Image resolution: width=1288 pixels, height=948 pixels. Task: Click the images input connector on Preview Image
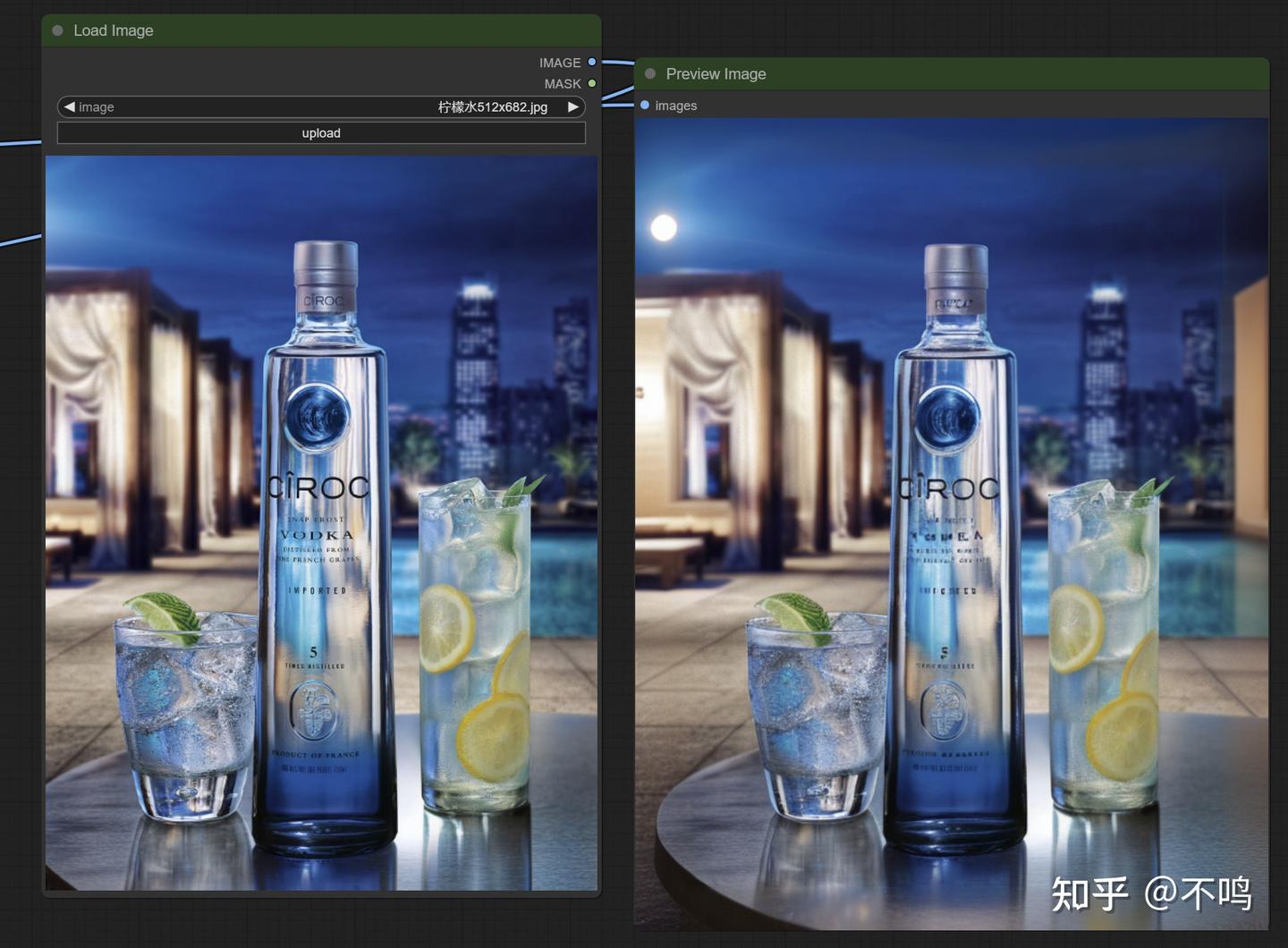coord(645,106)
